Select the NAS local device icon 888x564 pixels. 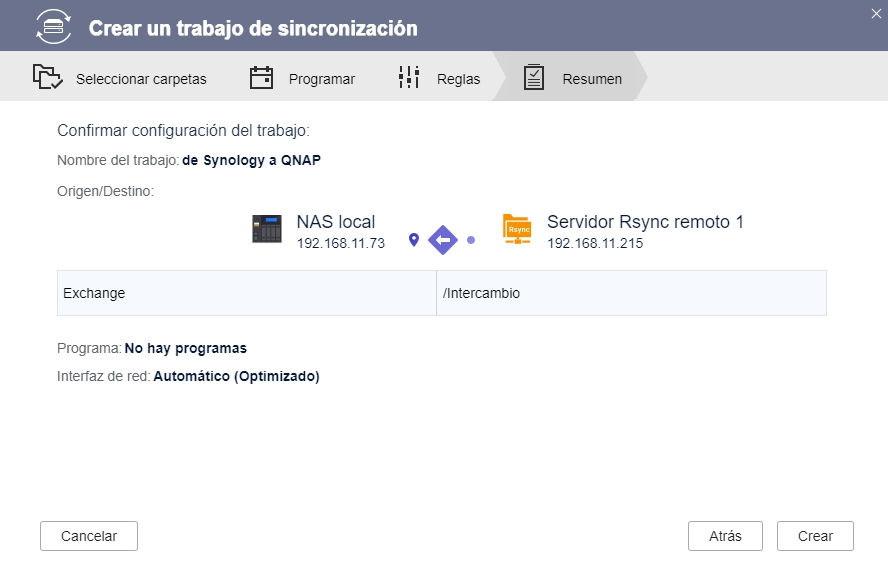[x=266, y=230]
